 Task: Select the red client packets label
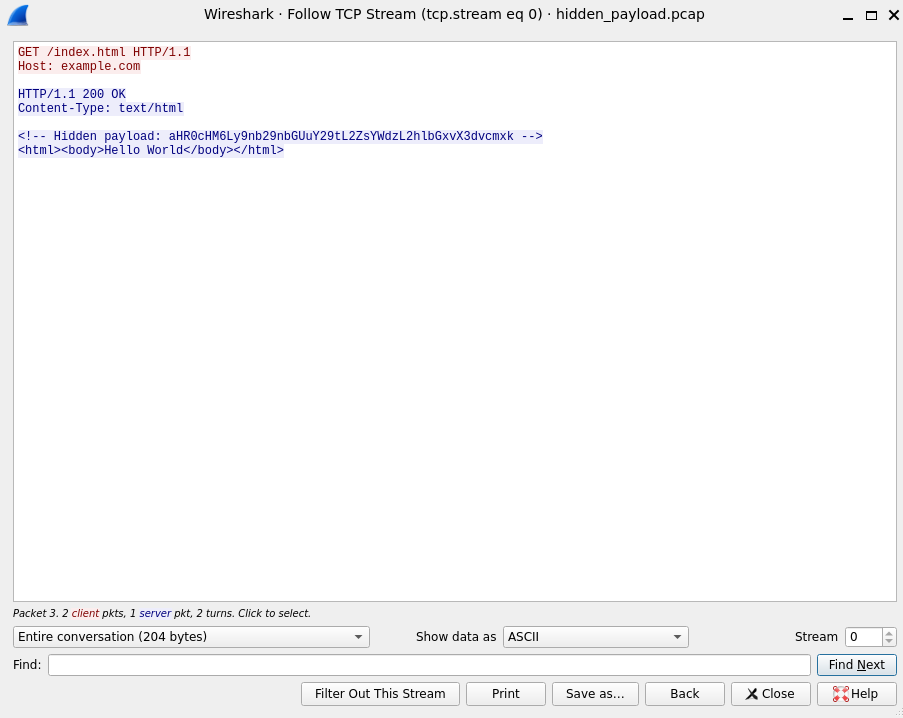85,613
